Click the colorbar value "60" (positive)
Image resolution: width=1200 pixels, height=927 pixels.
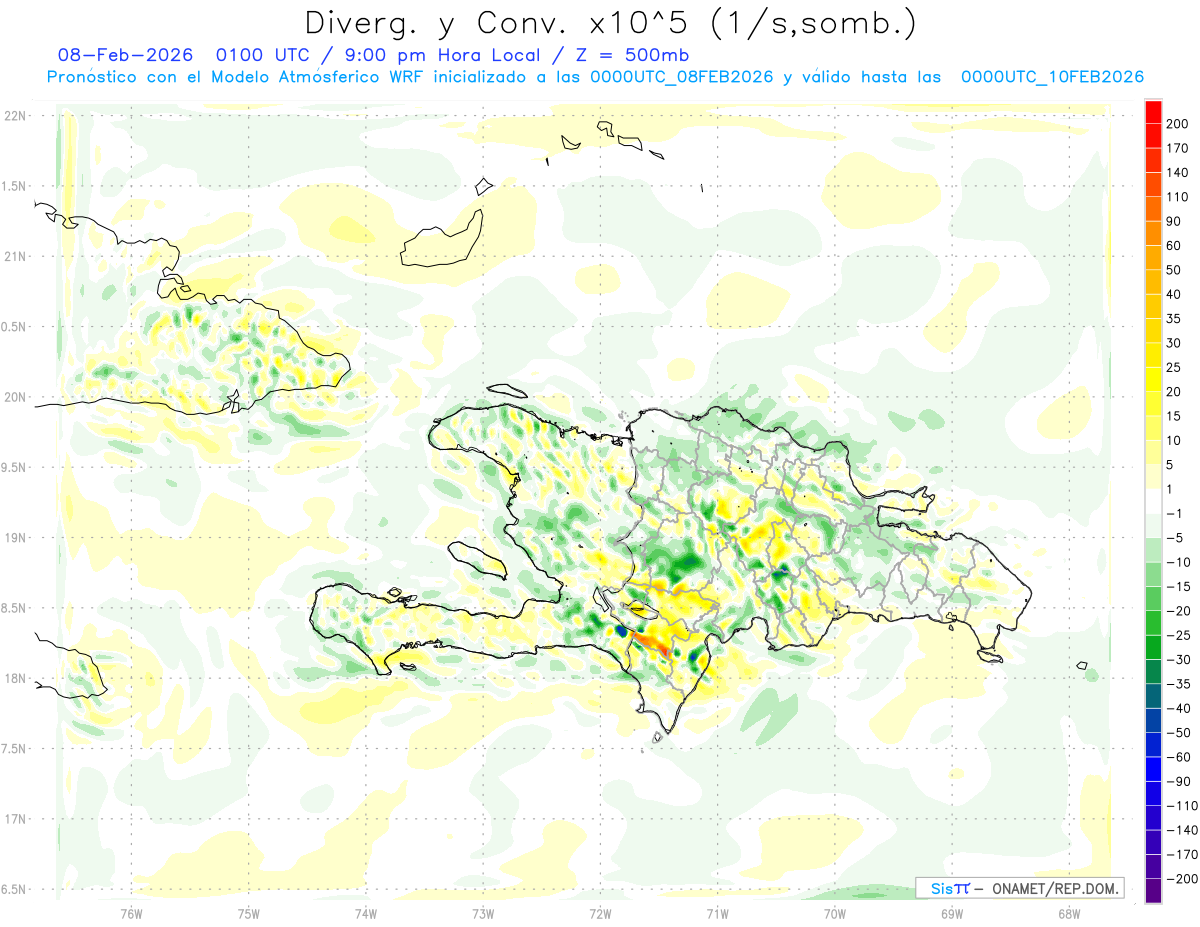point(1174,246)
